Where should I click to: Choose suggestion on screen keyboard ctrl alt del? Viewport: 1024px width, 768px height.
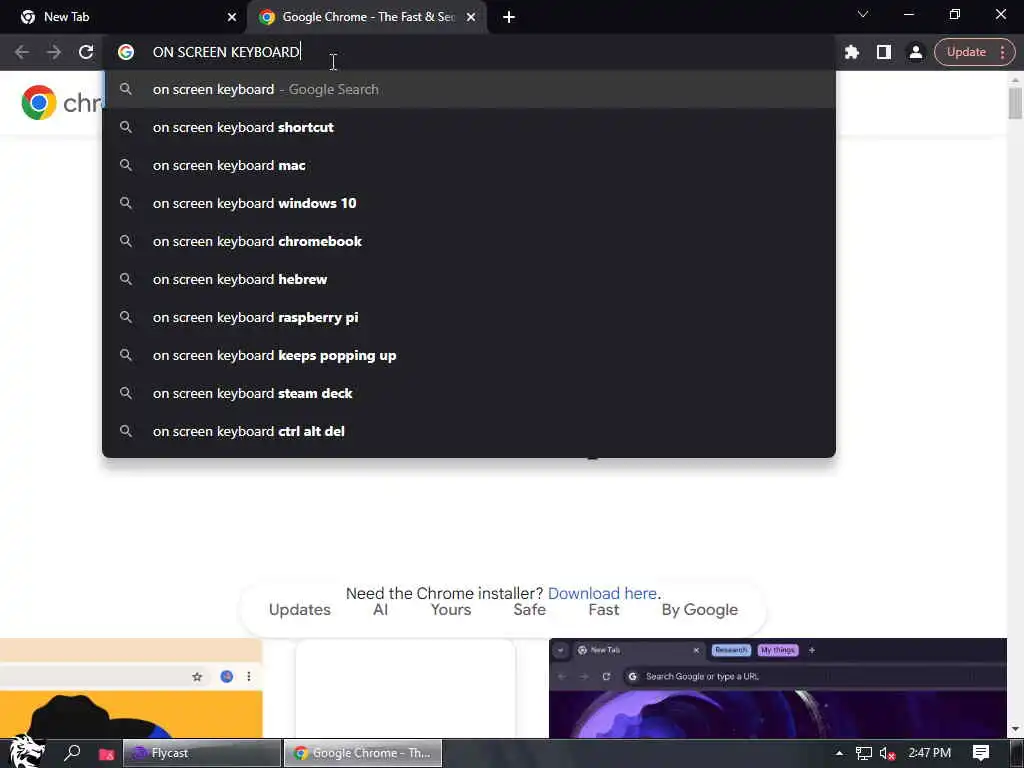tap(469, 431)
